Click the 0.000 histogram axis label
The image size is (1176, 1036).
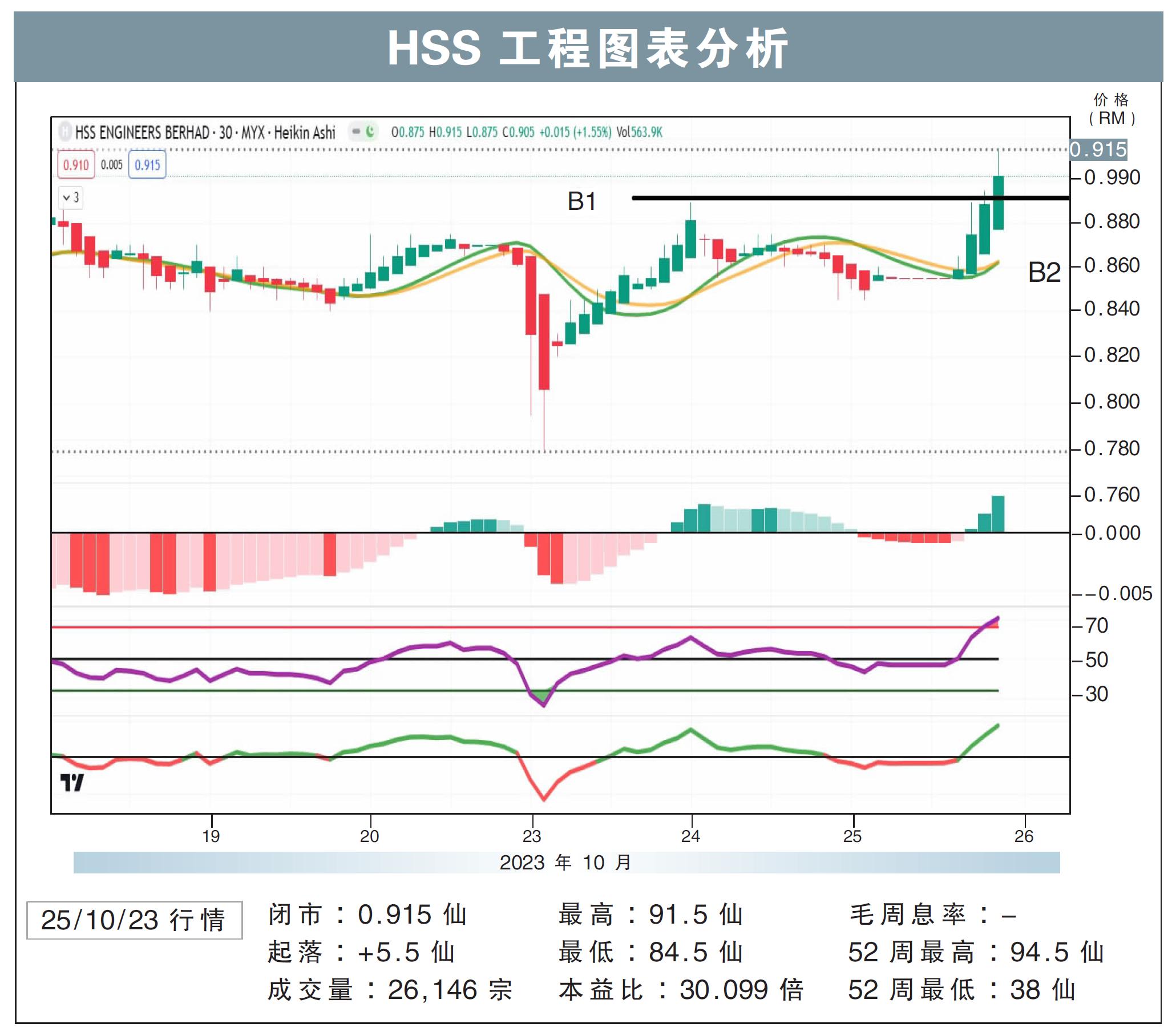pos(1112,533)
